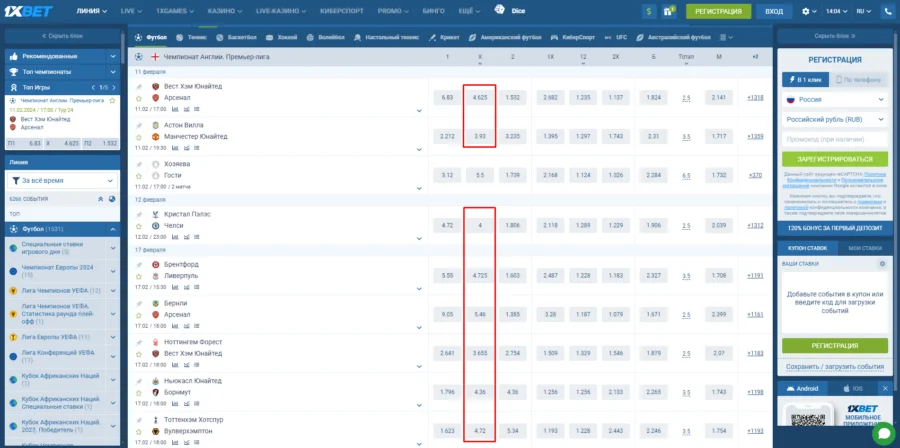Open the gift bonus icon in header
Screen dimensions: 900x448
670,11
